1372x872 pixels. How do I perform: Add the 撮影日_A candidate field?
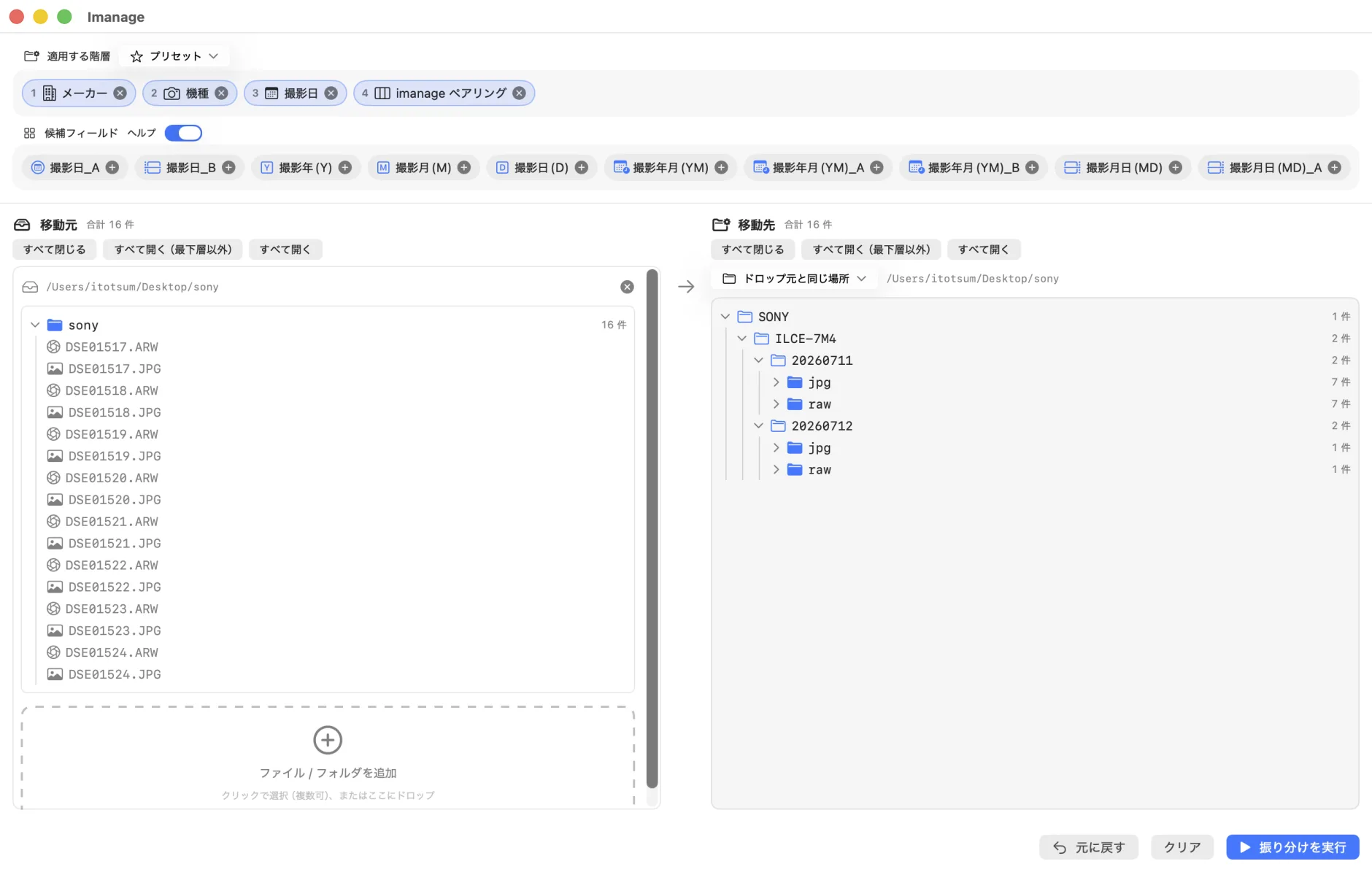click(112, 168)
